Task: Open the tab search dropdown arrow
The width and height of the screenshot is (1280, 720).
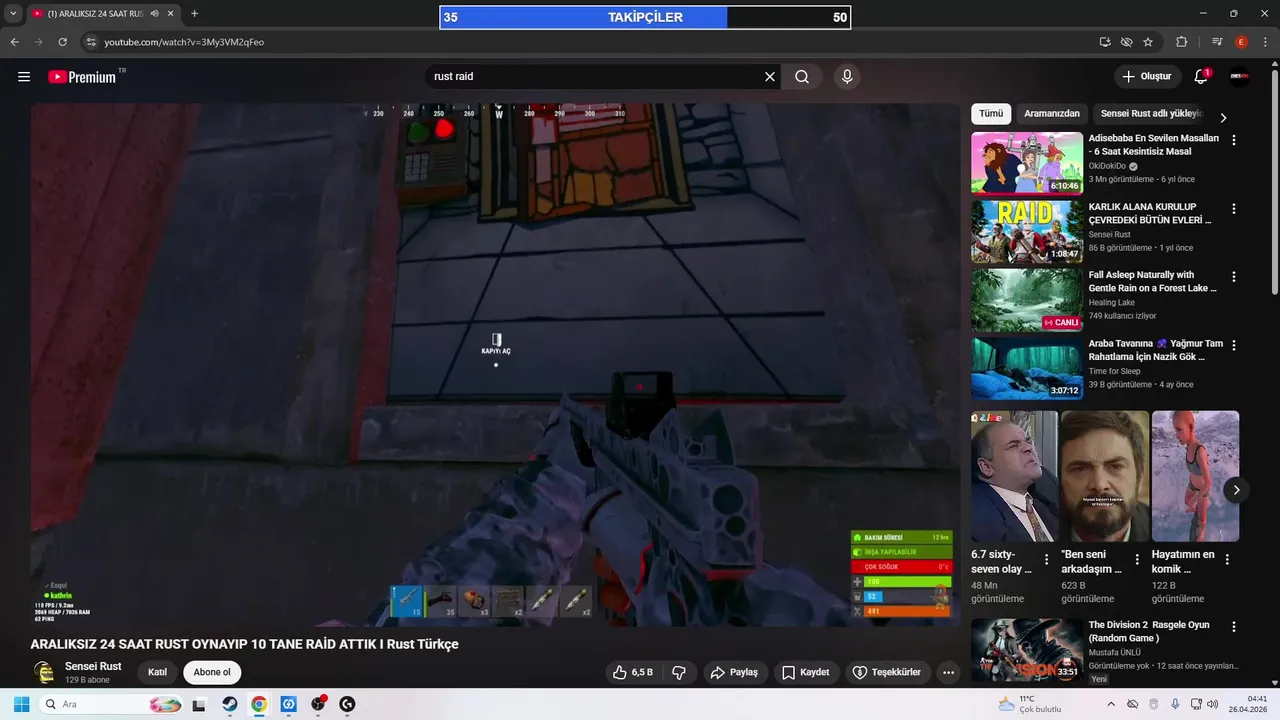Action: pyautogui.click(x=13, y=14)
